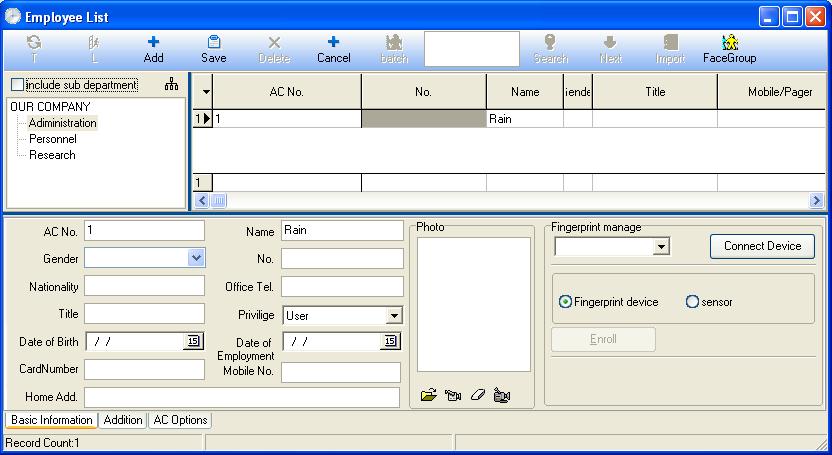The image size is (832, 455).
Task: Click the grid horizontal scrollbar right arrow
Action: (816, 200)
